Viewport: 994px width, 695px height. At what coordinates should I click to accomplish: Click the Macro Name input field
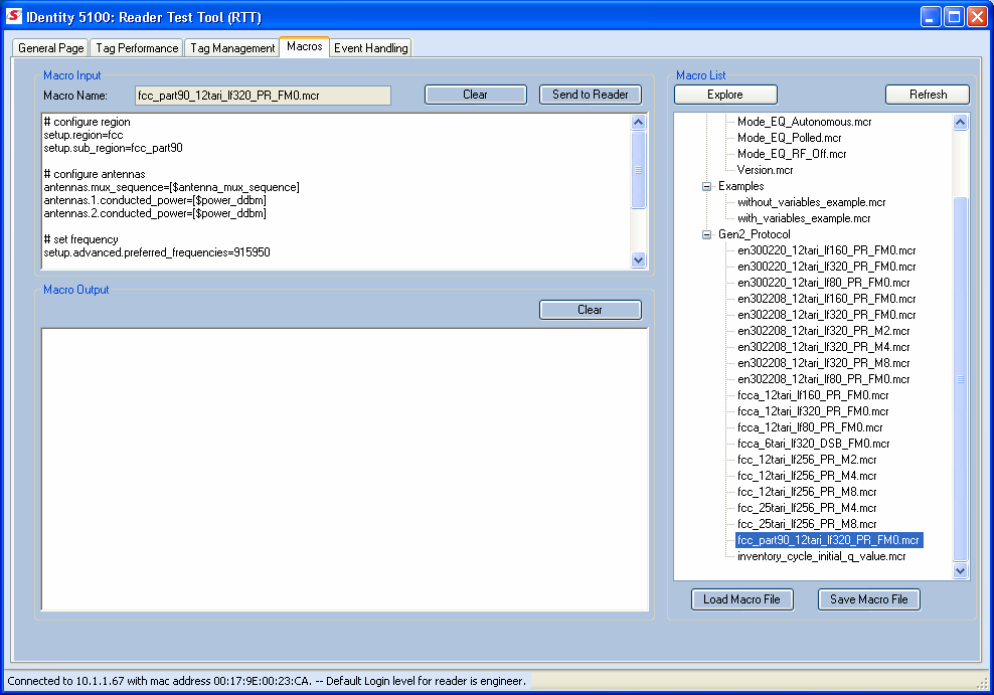click(262, 95)
